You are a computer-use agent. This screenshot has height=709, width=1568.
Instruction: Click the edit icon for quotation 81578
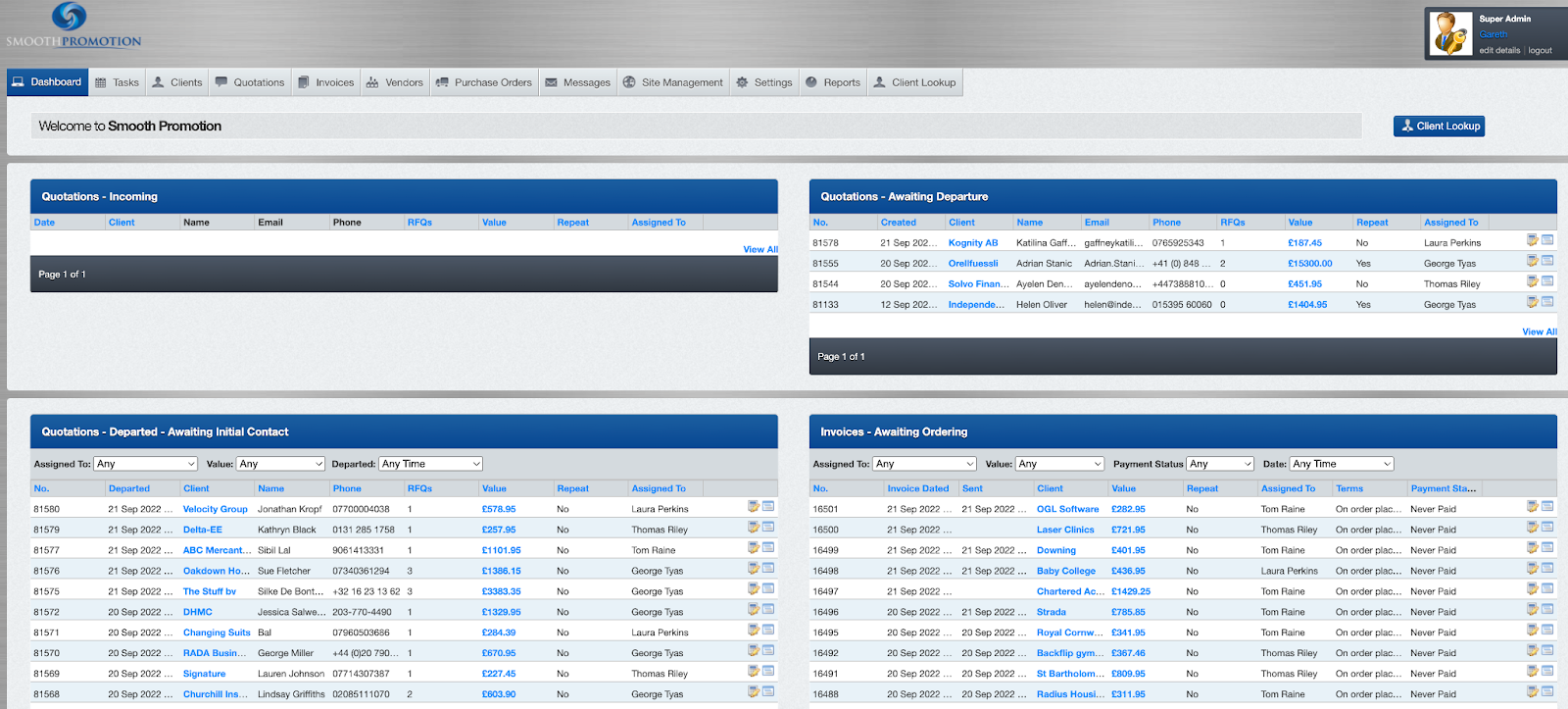click(1532, 240)
